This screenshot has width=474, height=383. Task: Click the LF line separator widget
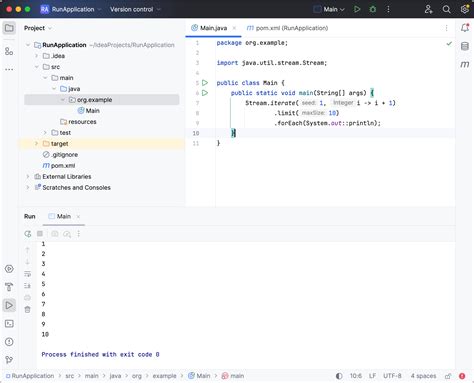coord(372,376)
